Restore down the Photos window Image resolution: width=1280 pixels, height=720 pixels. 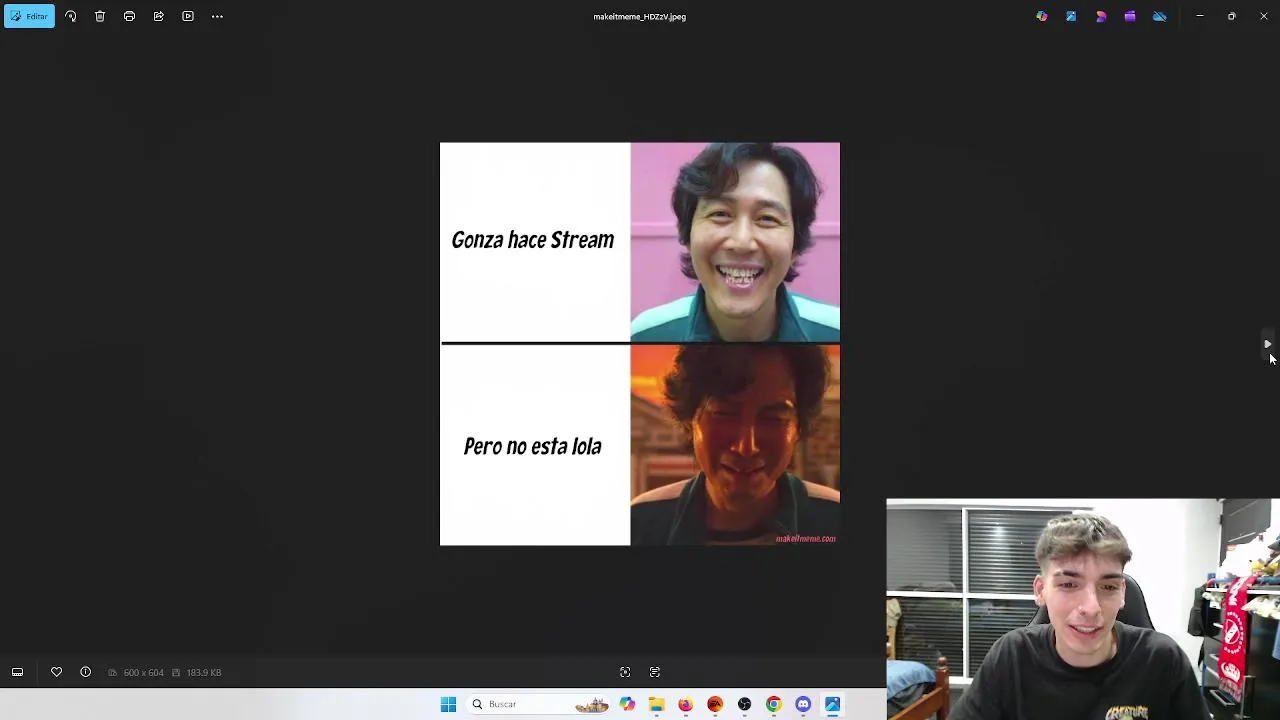(x=1232, y=16)
